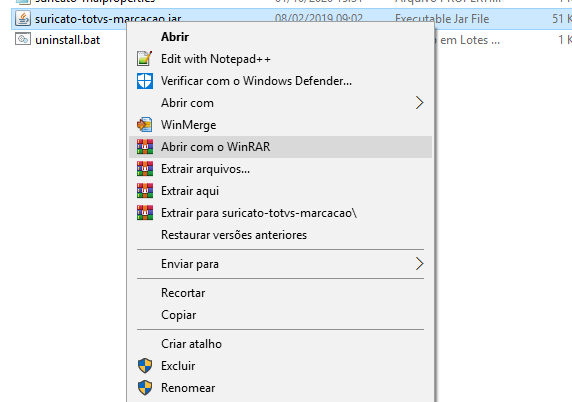Click the UAC shield icon next to Renomear
Viewport: 572px width, 402px height.
tap(145, 388)
